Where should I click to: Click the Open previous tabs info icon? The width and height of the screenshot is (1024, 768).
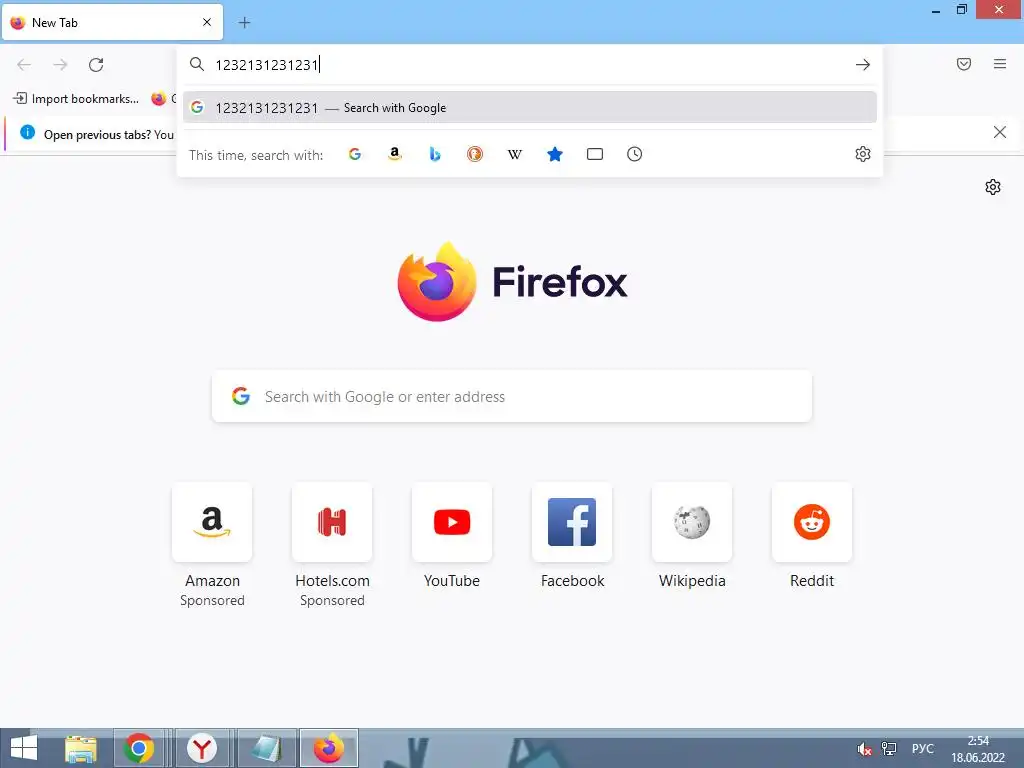pos(27,133)
